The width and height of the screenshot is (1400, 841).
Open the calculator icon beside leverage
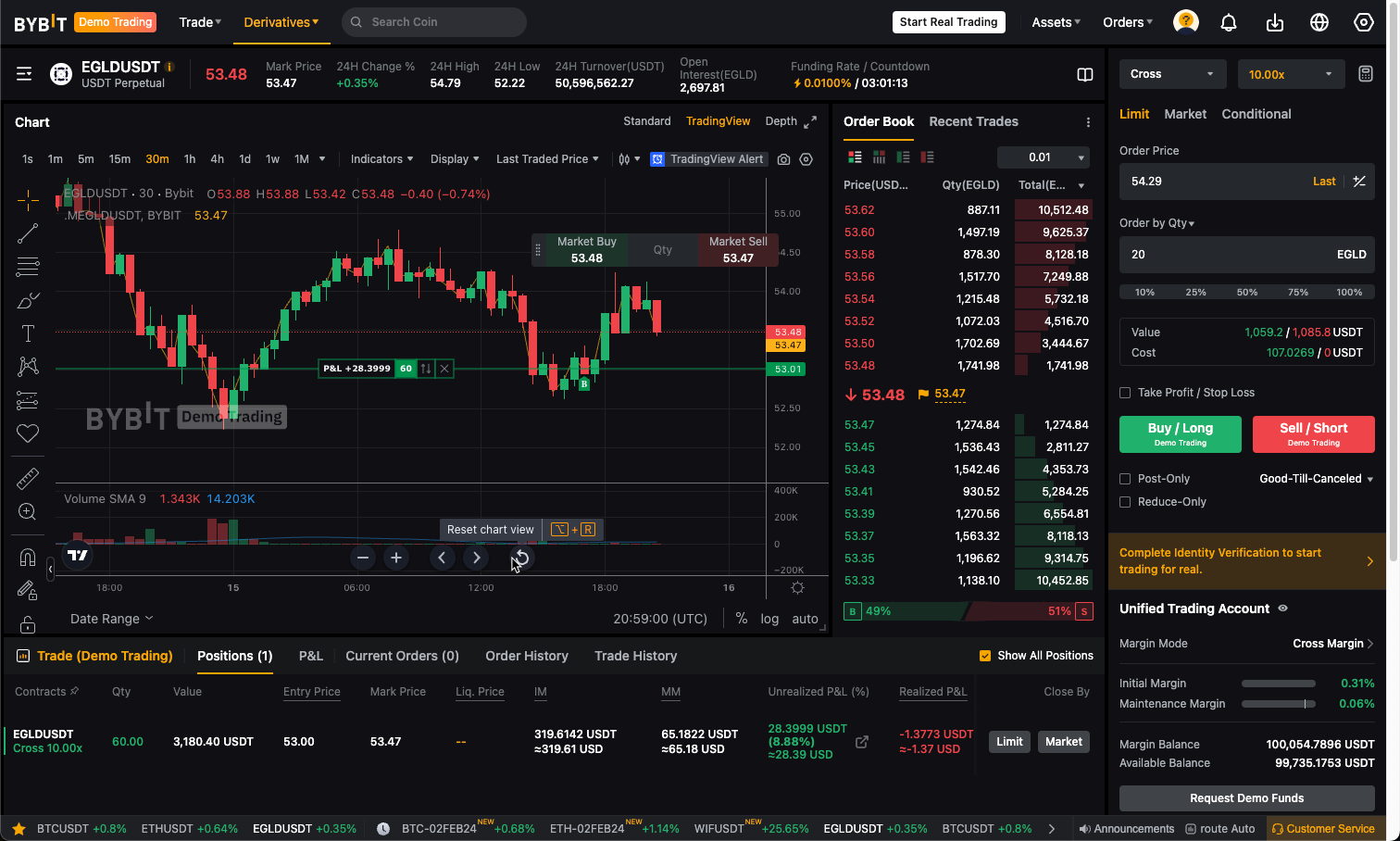pos(1365,74)
